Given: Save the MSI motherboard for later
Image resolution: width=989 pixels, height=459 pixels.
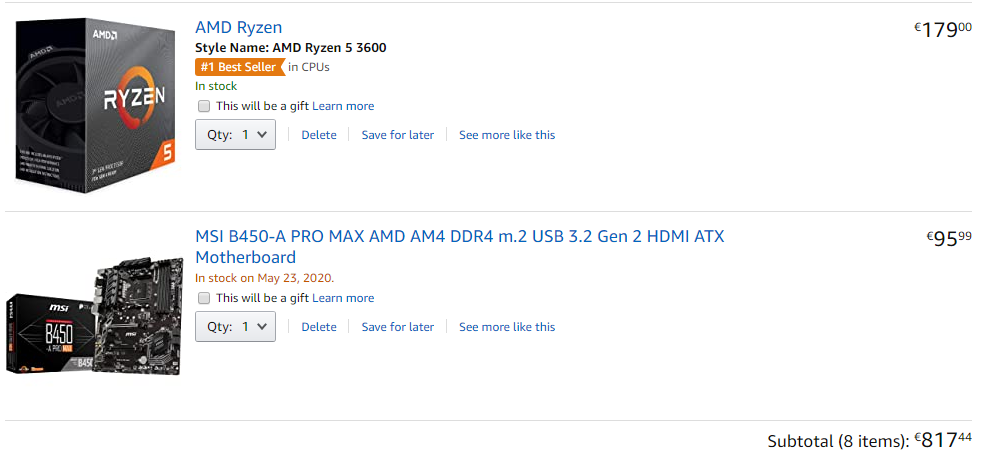Looking at the screenshot, I should coord(397,327).
